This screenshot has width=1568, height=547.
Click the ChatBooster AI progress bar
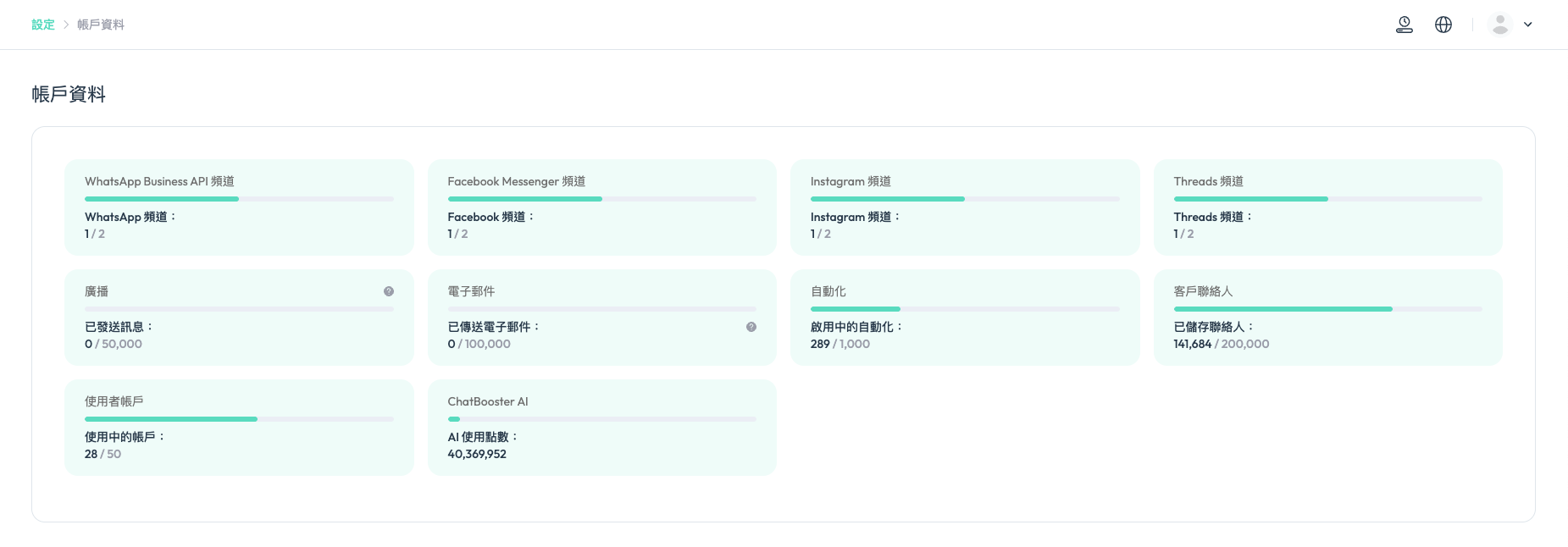(602, 419)
